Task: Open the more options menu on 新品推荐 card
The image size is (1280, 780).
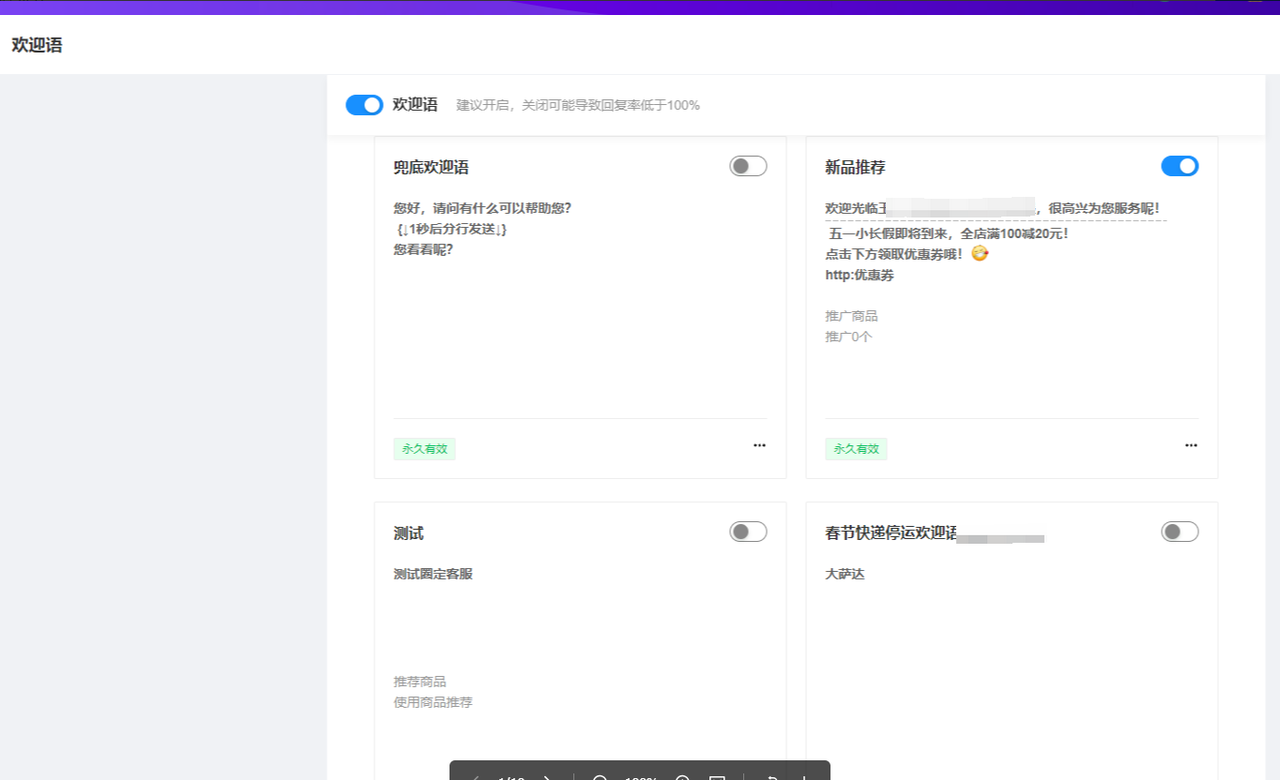Action: 1191,446
